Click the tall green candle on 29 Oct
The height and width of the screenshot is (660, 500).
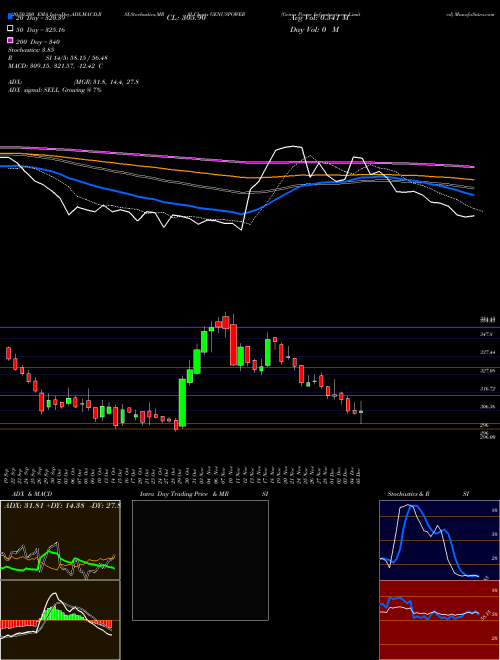[182, 402]
